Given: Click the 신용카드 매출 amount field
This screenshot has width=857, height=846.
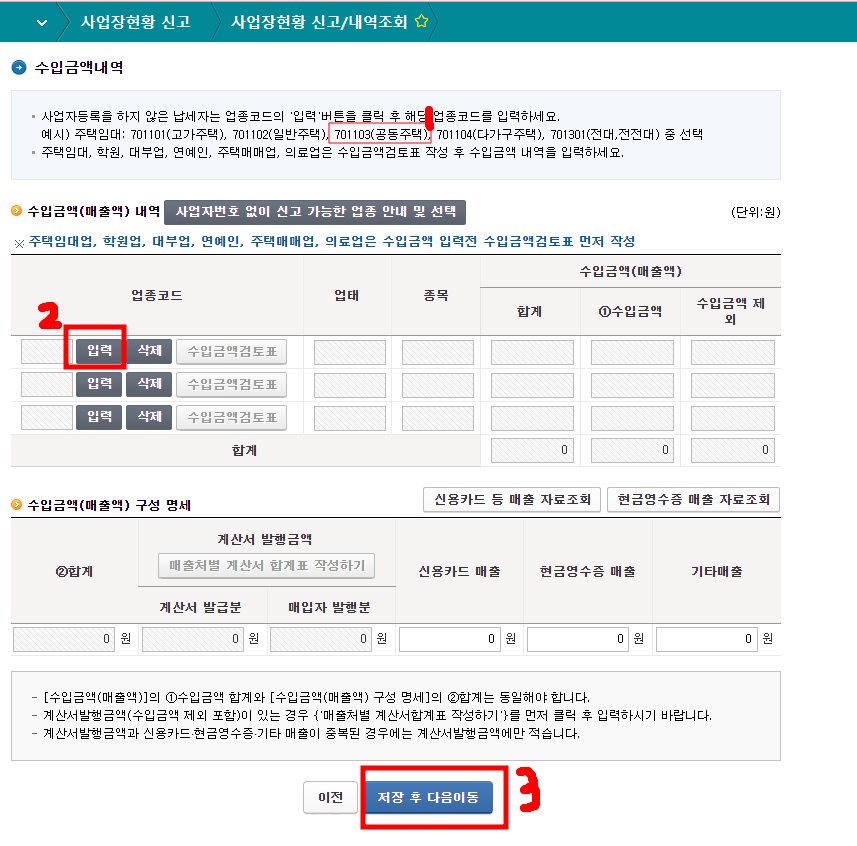Looking at the screenshot, I should (x=448, y=637).
